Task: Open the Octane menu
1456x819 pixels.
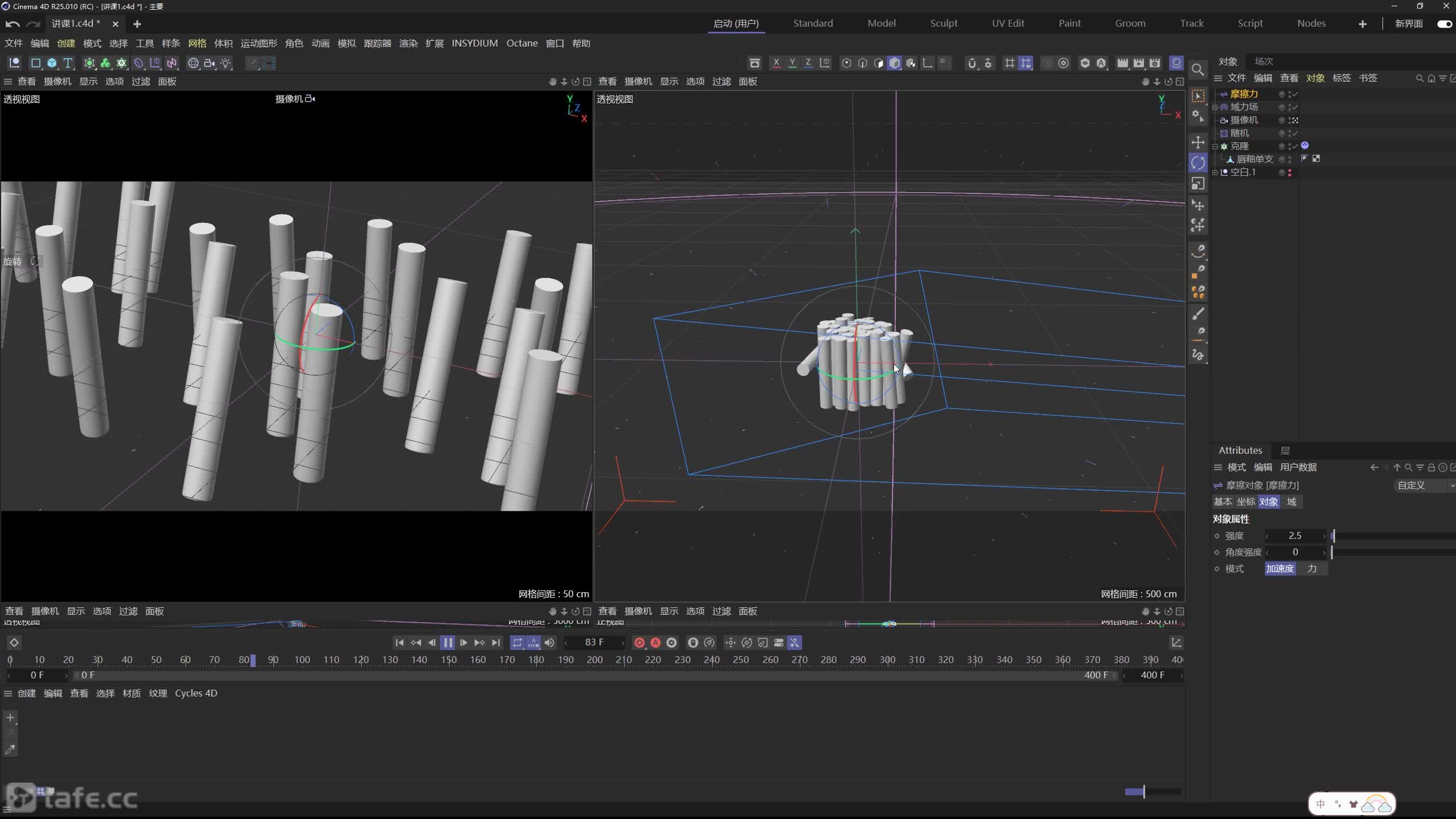Action: tap(522, 43)
